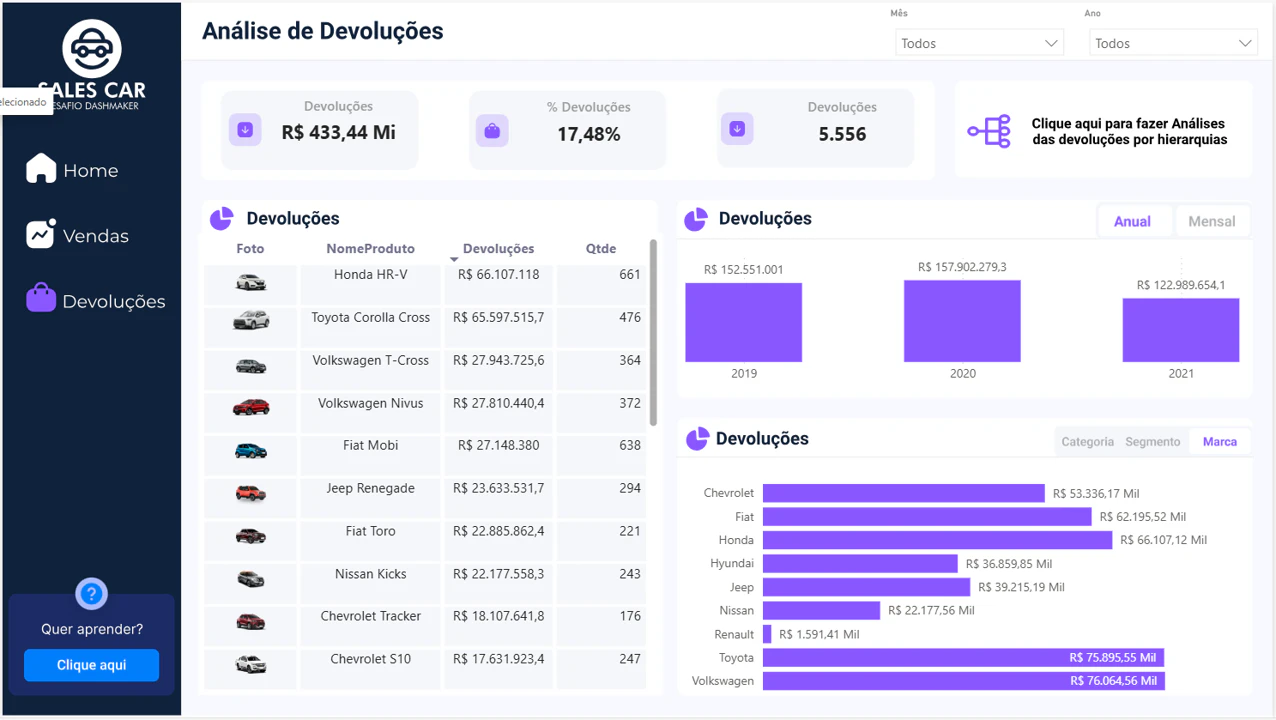This screenshot has height=720, width=1276.
Task: Select the 2019 bar in yearly chart
Action: 743,322
